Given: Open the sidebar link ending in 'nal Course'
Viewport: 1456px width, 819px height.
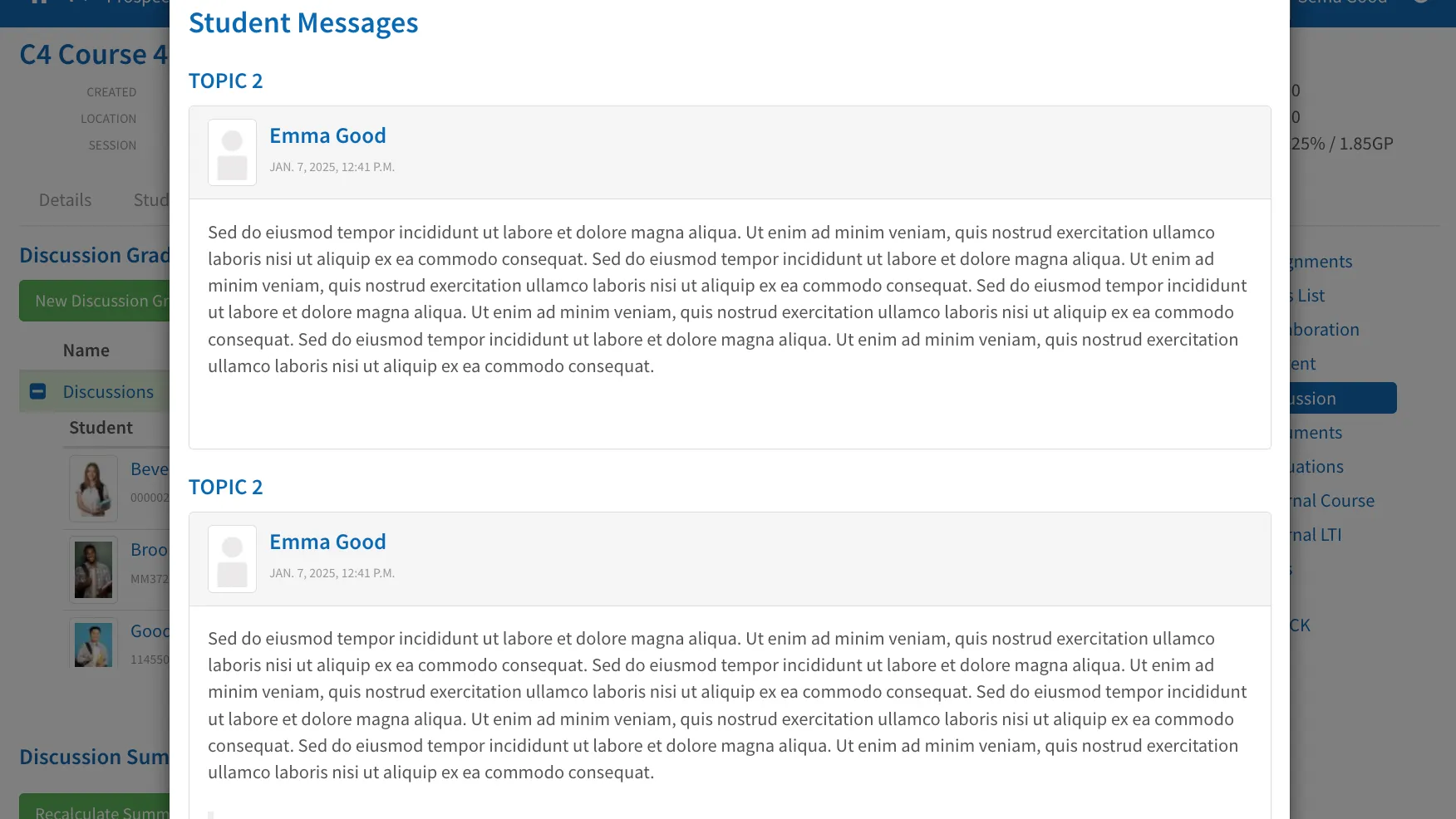Looking at the screenshot, I should pyautogui.click(x=1332, y=501).
